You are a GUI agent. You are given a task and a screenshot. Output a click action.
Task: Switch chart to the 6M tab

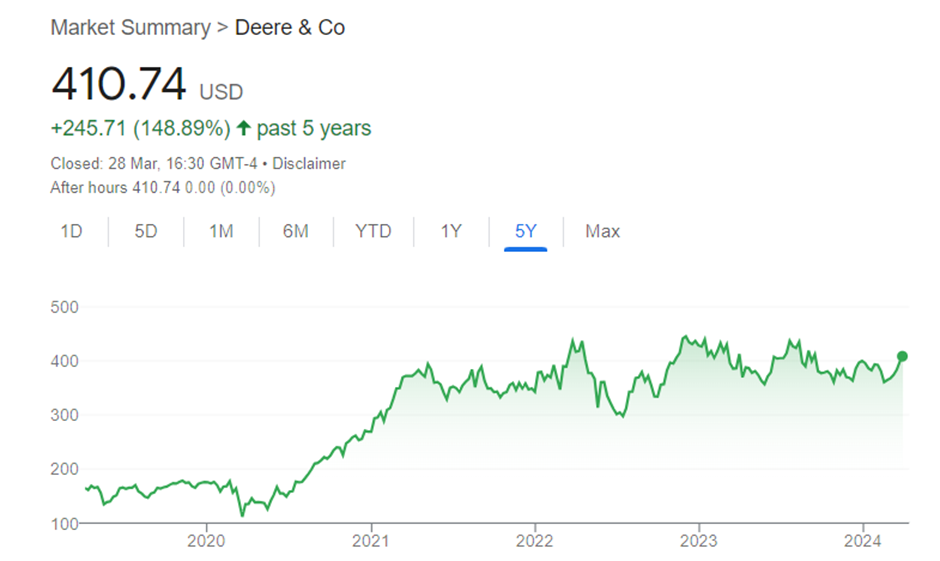coord(296,231)
